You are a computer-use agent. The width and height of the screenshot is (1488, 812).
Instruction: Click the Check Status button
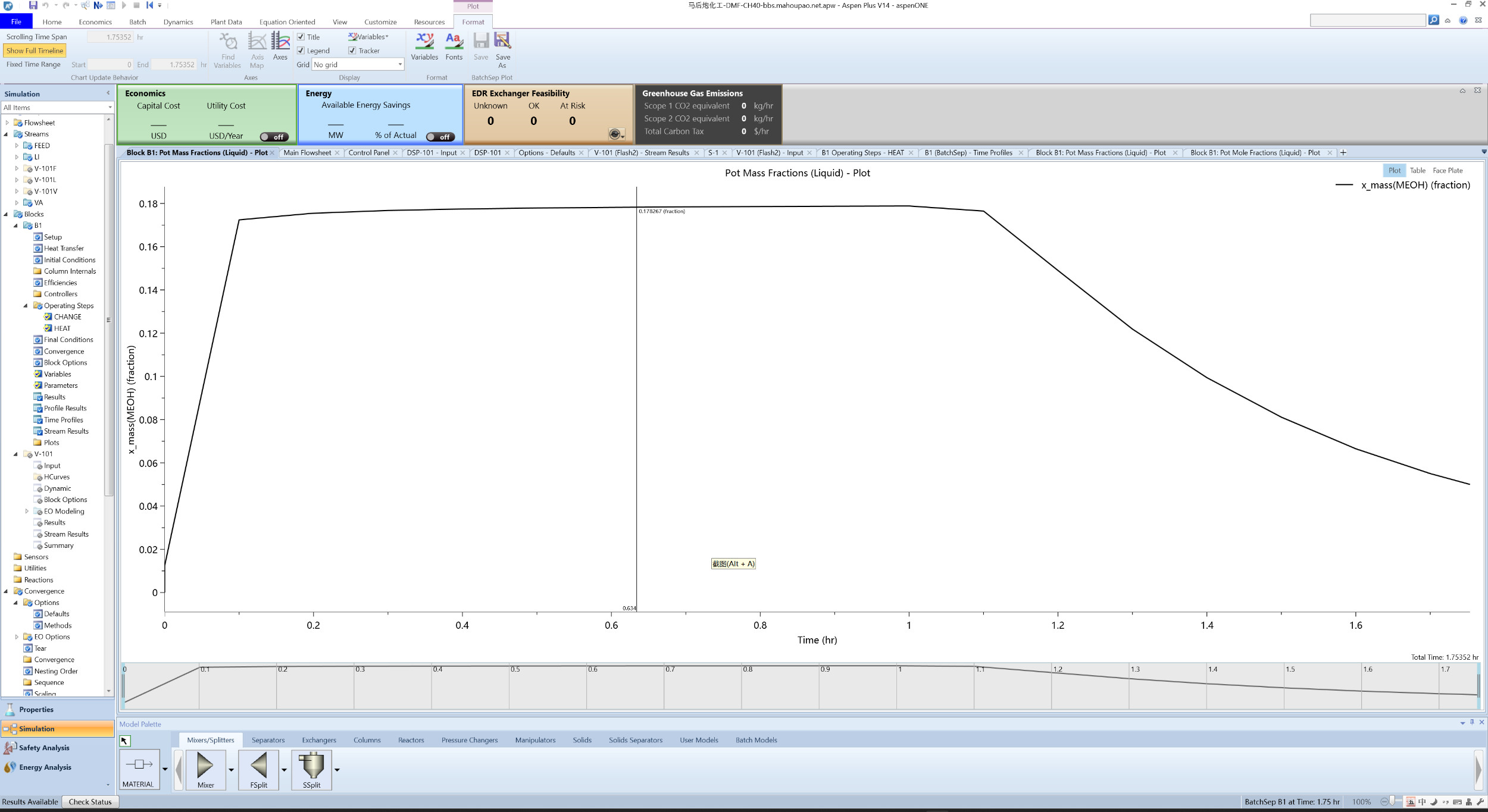[90, 802]
